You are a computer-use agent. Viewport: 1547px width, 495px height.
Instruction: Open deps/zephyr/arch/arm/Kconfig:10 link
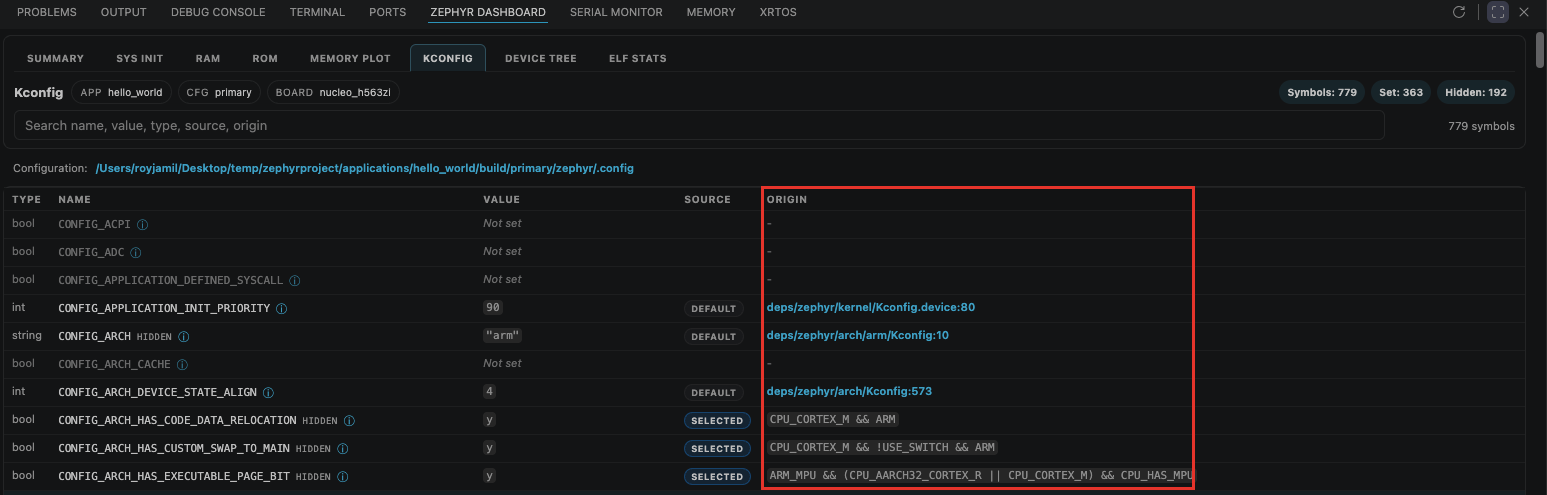tap(858, 336)
